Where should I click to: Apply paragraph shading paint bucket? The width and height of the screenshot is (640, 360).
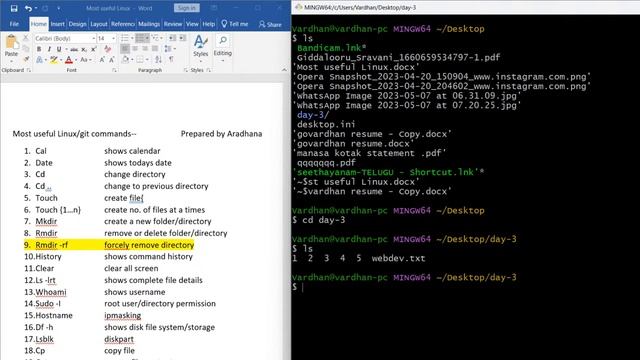(x=125, y=60)
